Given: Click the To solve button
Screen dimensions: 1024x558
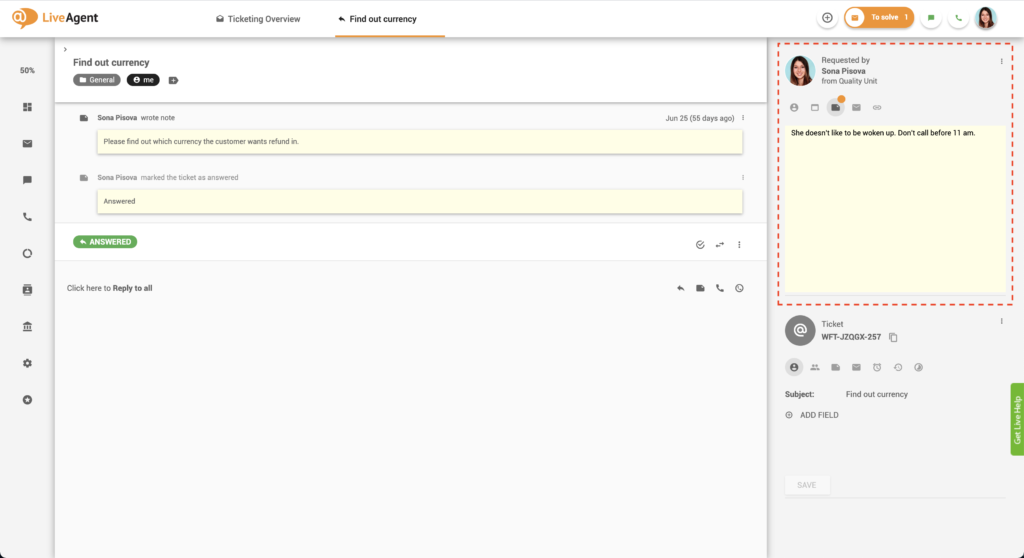Looking at the screenshot, I should point(878,18).
